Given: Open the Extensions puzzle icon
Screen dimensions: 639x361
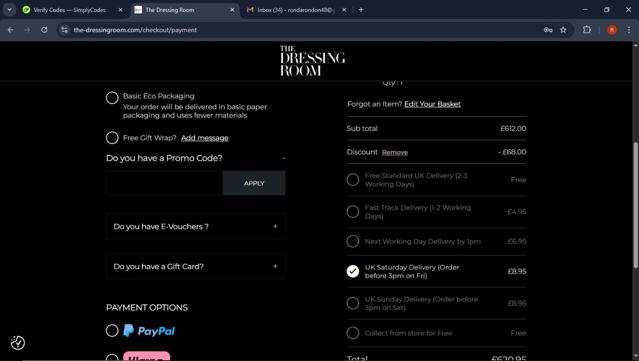Looking at the screenshot, I should click(x=586, y=30).
